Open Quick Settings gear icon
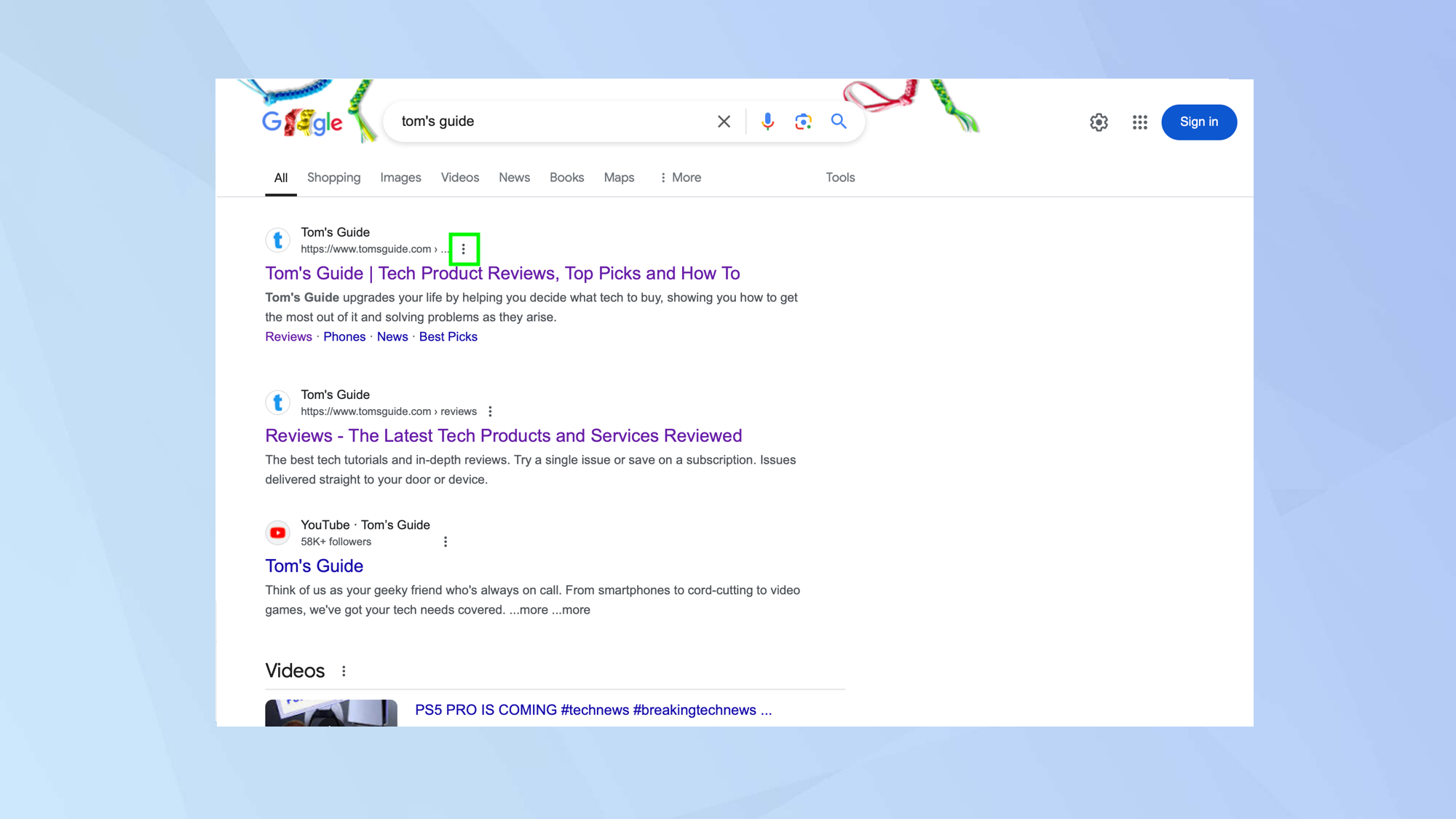Viewport: 1456px width, 819px height. pos(1099,122)
